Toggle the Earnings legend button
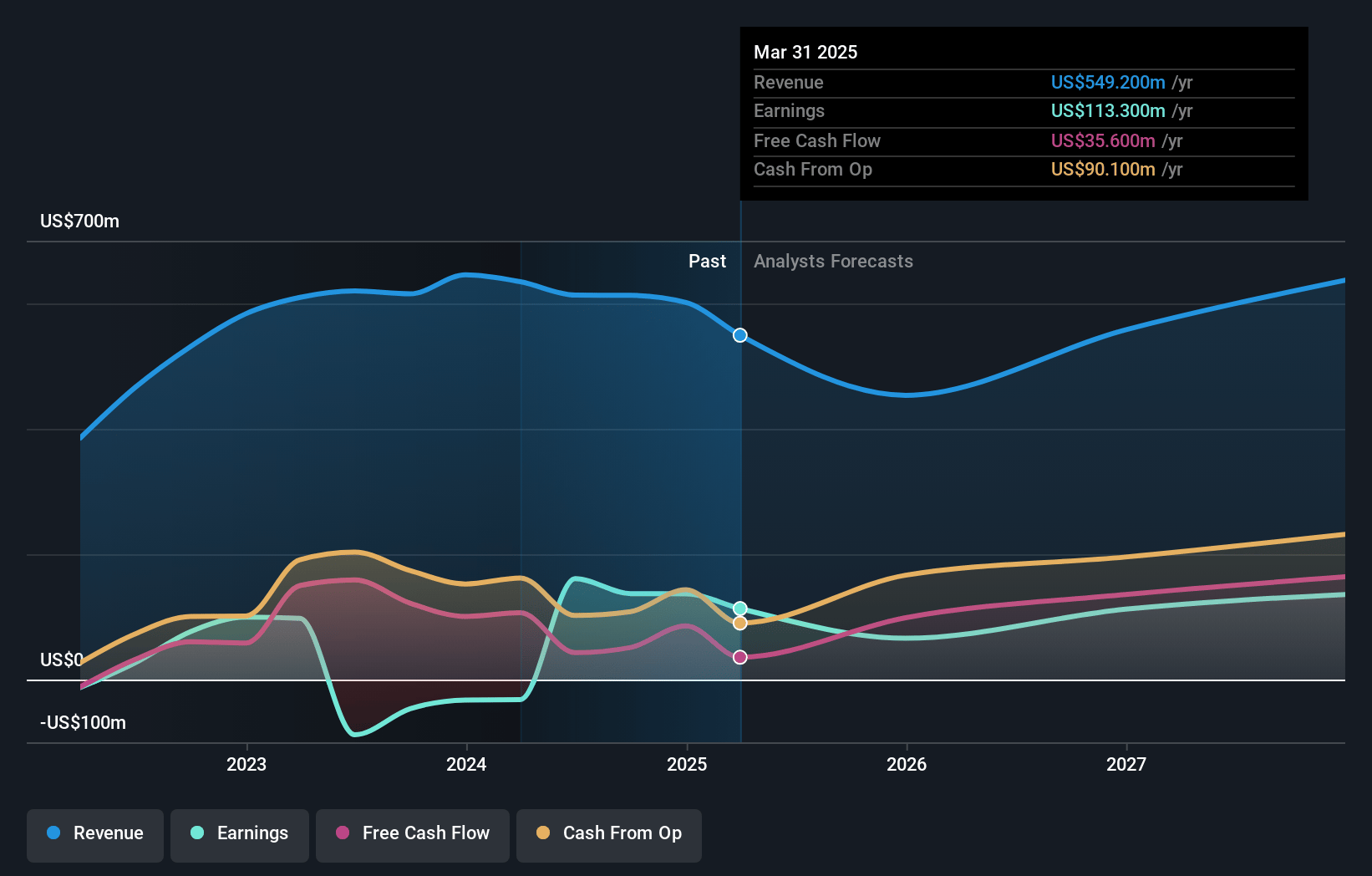Image resolution: width=1372 pixels, height=876 pixels. (x=240, y=835)
